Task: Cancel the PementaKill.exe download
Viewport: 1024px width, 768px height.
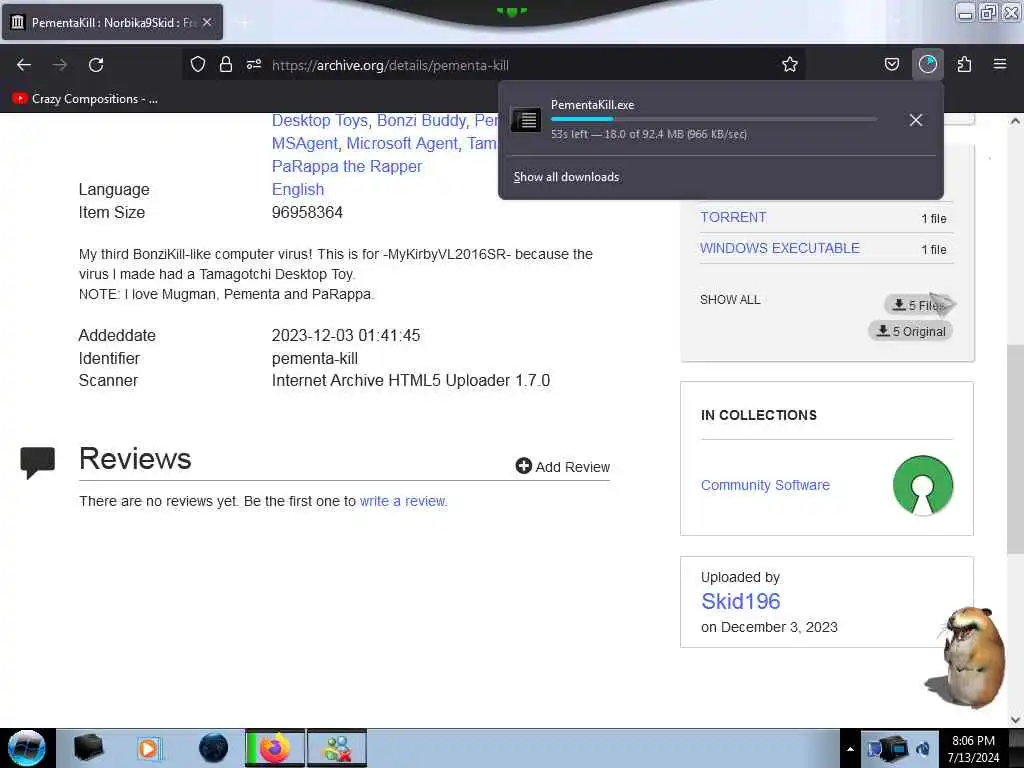Action: tap(916, 120)
